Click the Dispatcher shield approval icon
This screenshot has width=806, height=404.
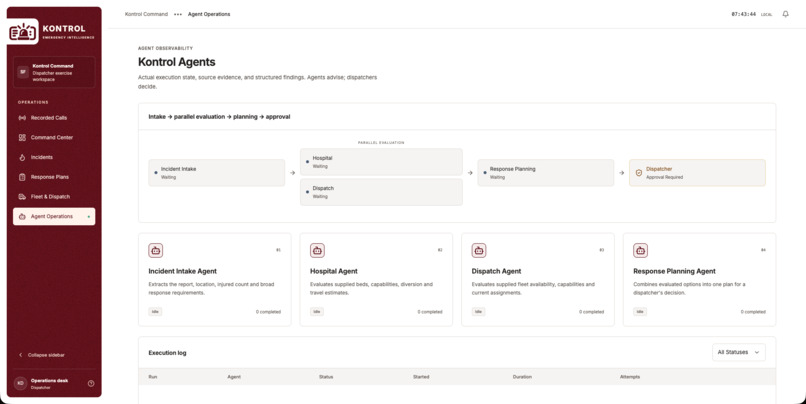pyautogui.click(x=639, y=173)
